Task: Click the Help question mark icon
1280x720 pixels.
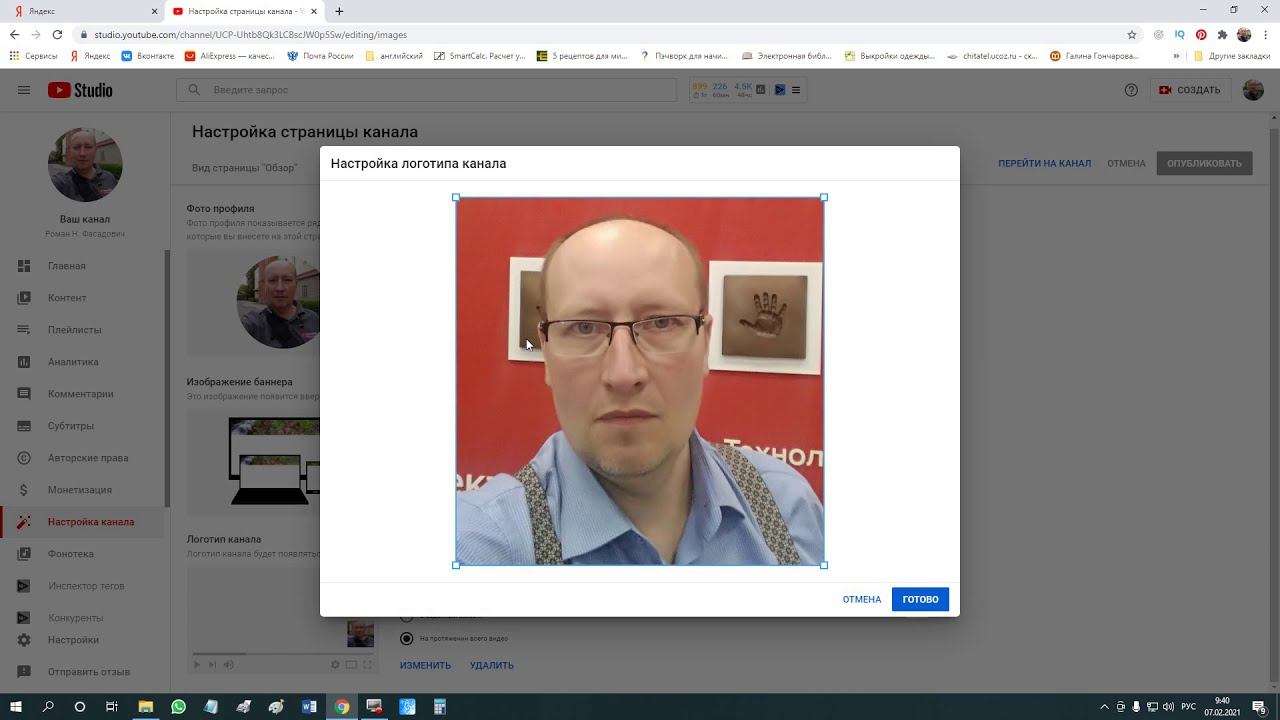Action: click(1131, 90)
